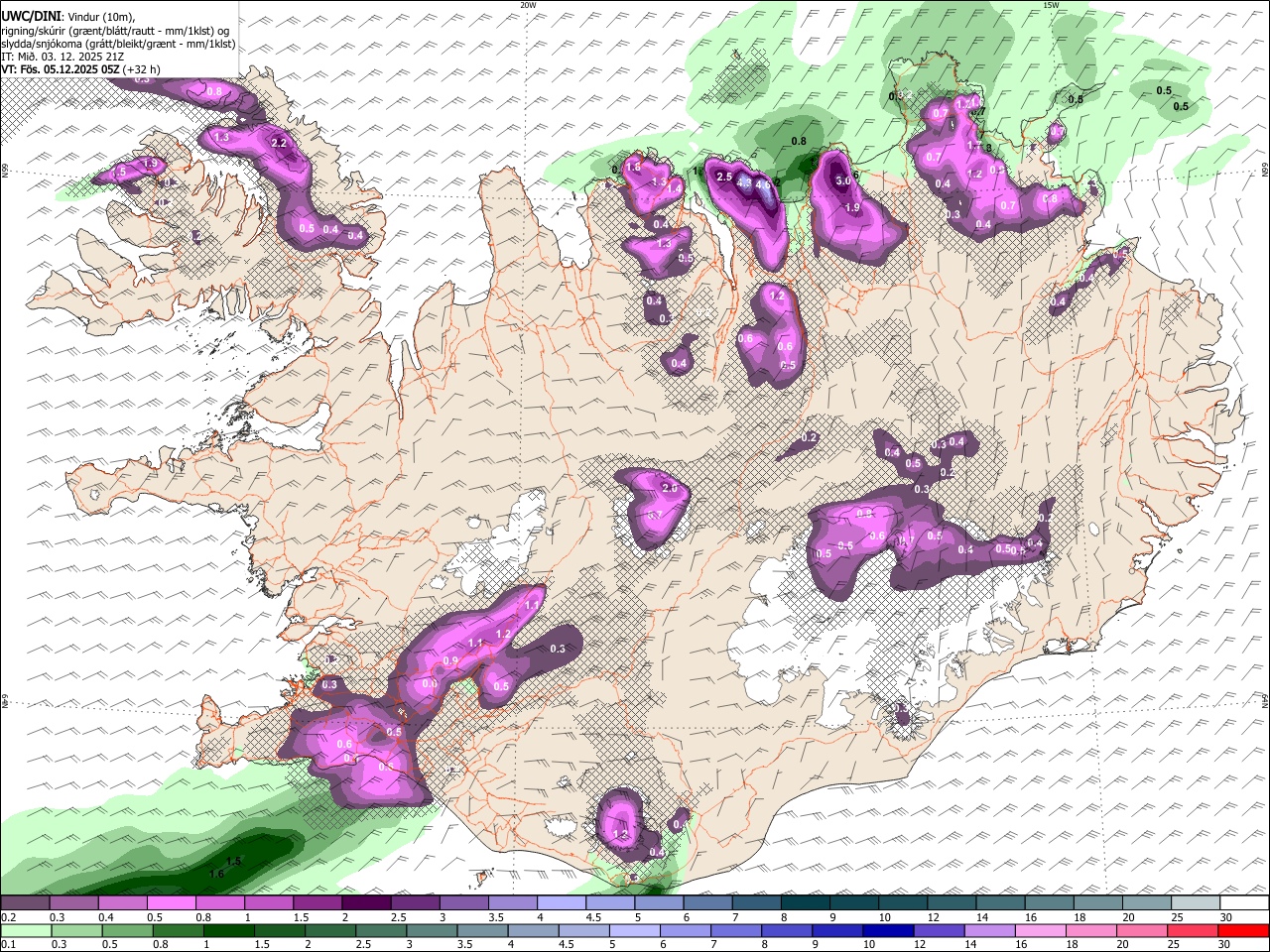Pick snow legend swatch between 2 and 2.5
The image size is (1270, 952).
tap(366, 902)
